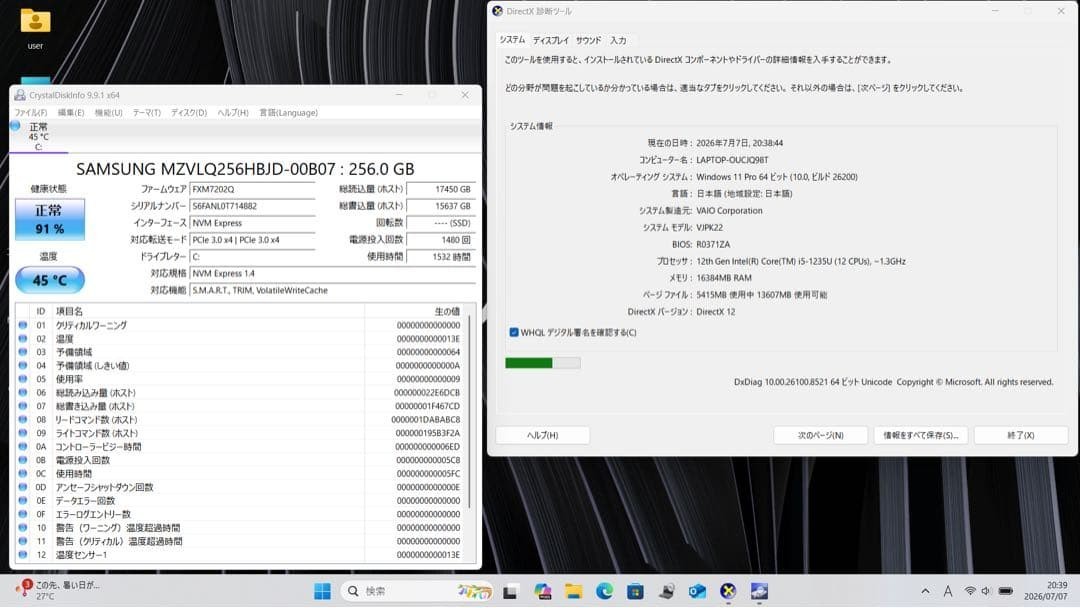The height and width of the screenshot is (608, 1080).
Task: Click the 45 °C temperature button
Action: pyautogui.click(x=50, y=280)
